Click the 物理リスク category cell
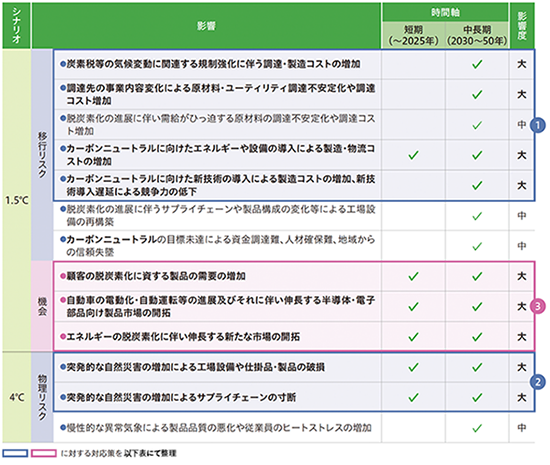Image resolution: width=550 pixels, height=465 pixels. [42, 397]
